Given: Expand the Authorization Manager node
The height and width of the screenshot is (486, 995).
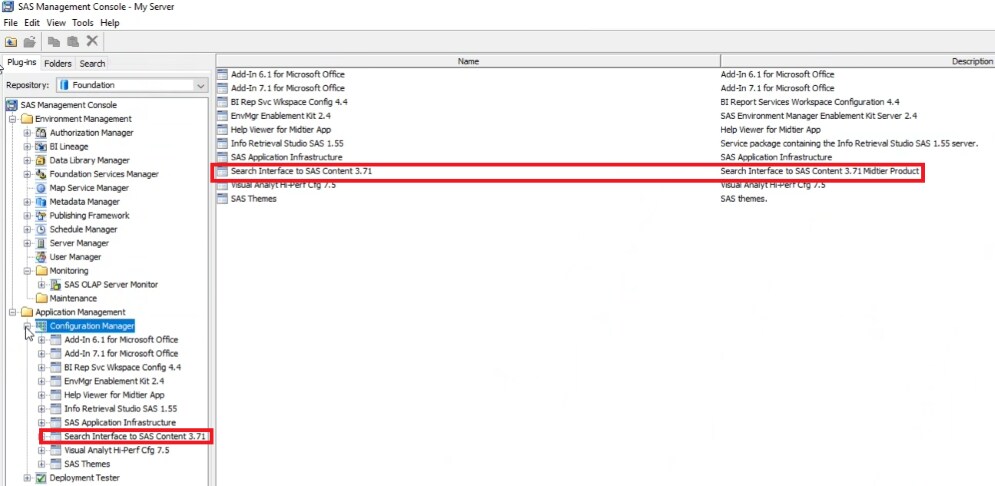Looking at the screenshot, I should pyautogui.click(x=27, y=133).
